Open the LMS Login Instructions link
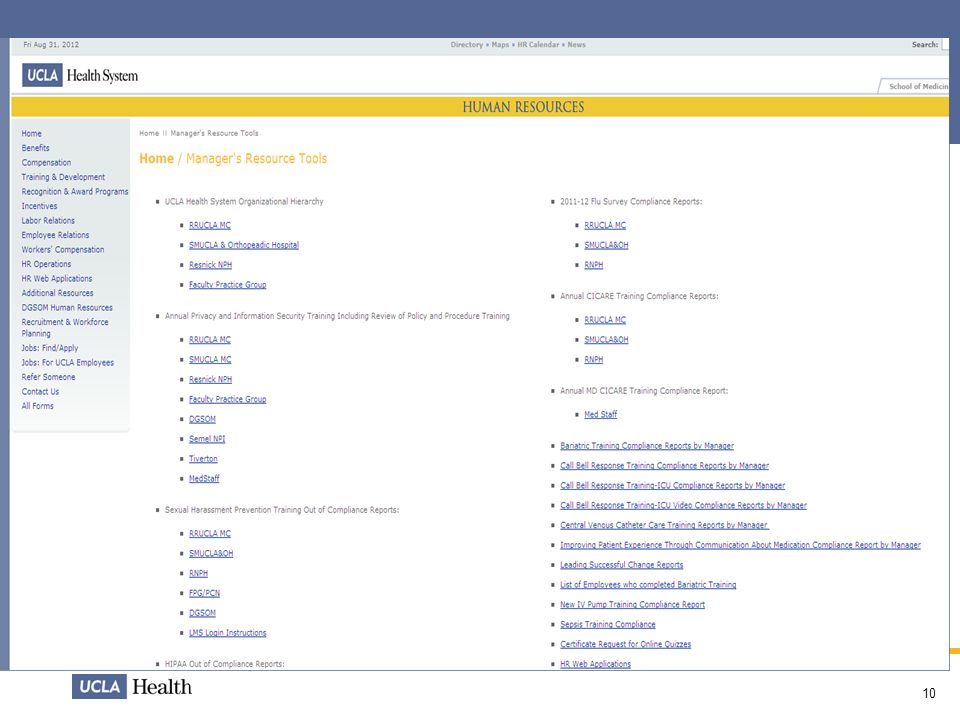 click(x=228, y=633)
